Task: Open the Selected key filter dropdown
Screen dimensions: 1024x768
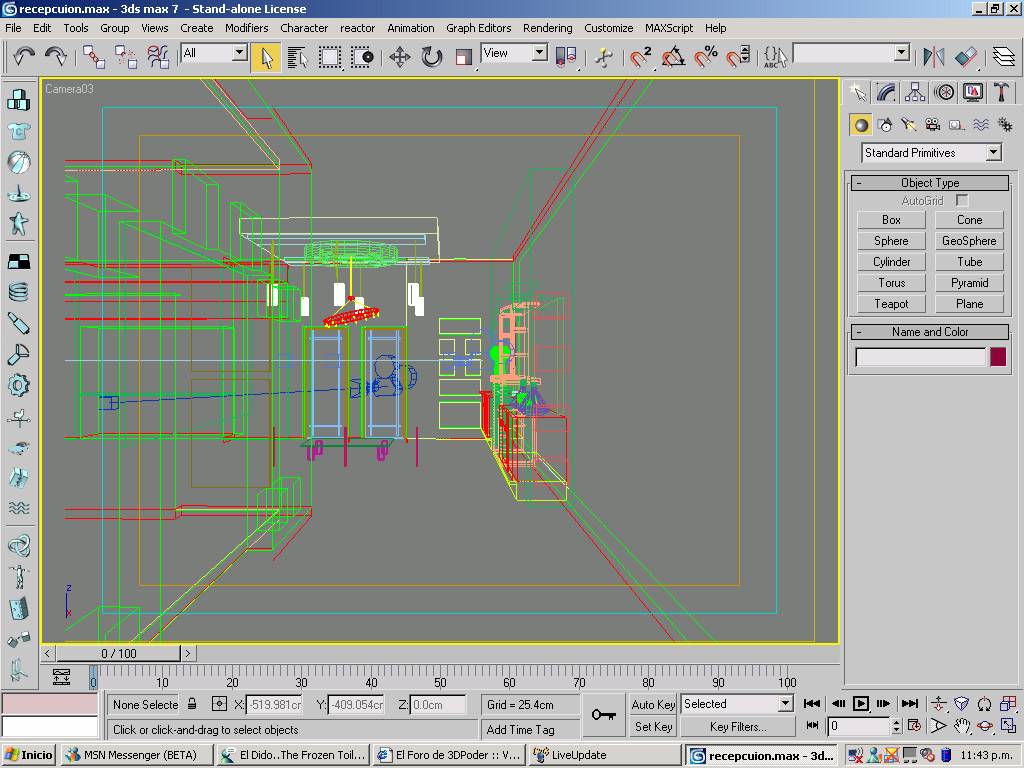Action: (x=737, y=704)
